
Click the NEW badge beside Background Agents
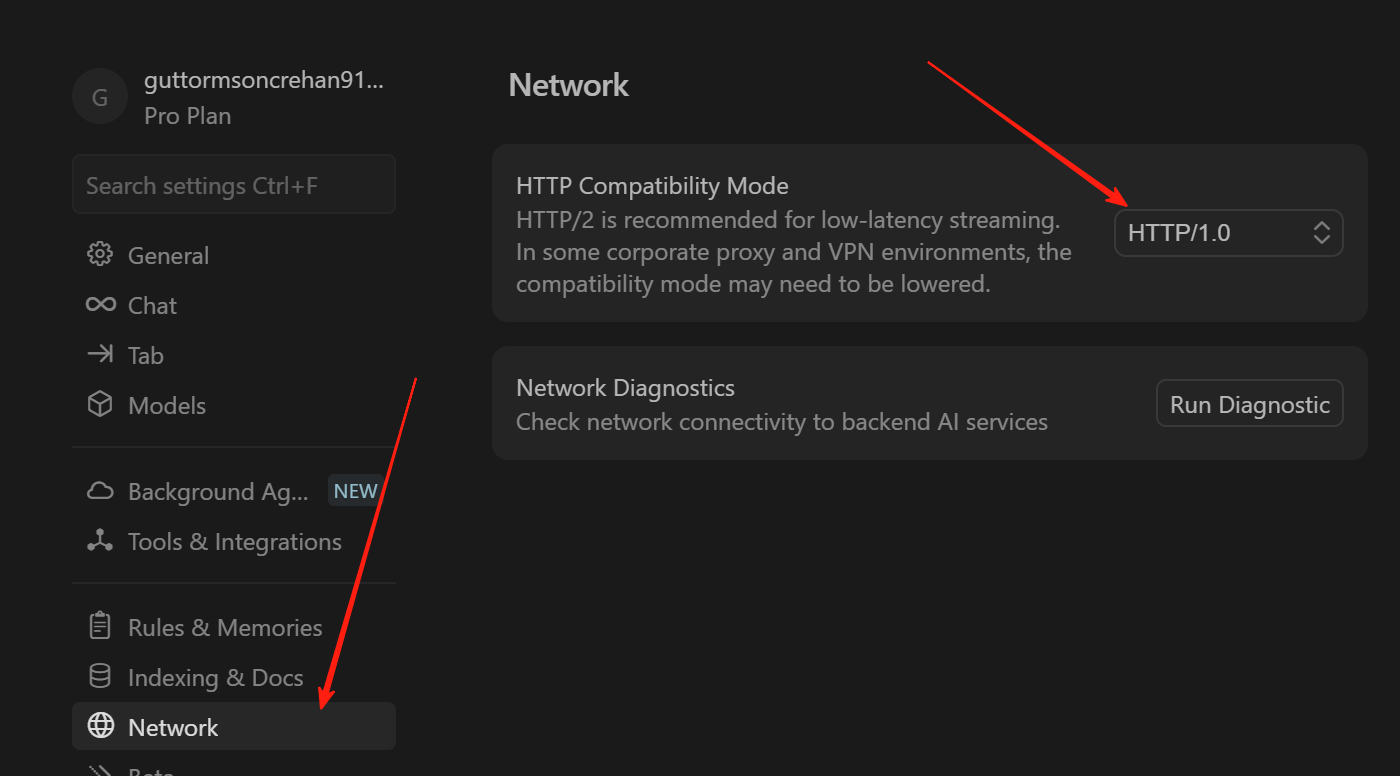click(x=355, y=491)
